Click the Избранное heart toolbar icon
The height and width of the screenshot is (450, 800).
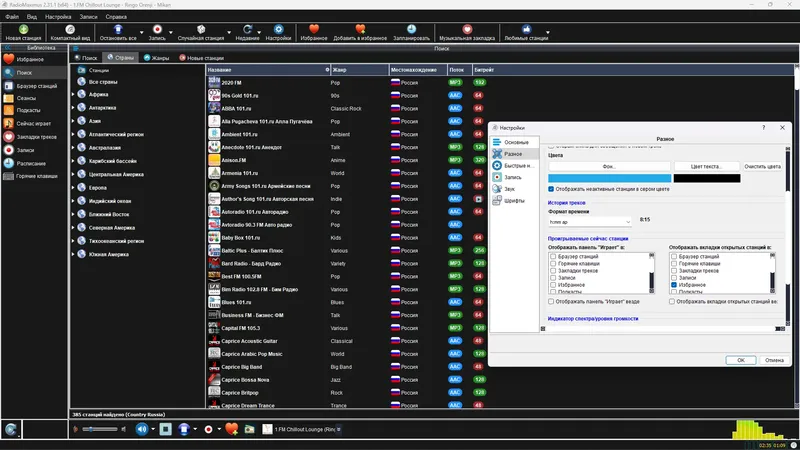(314, 30)
